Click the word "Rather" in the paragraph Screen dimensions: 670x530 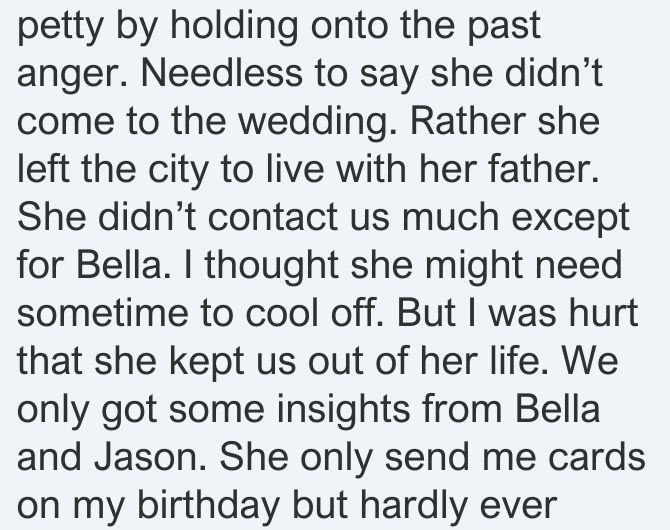point(468,120)
